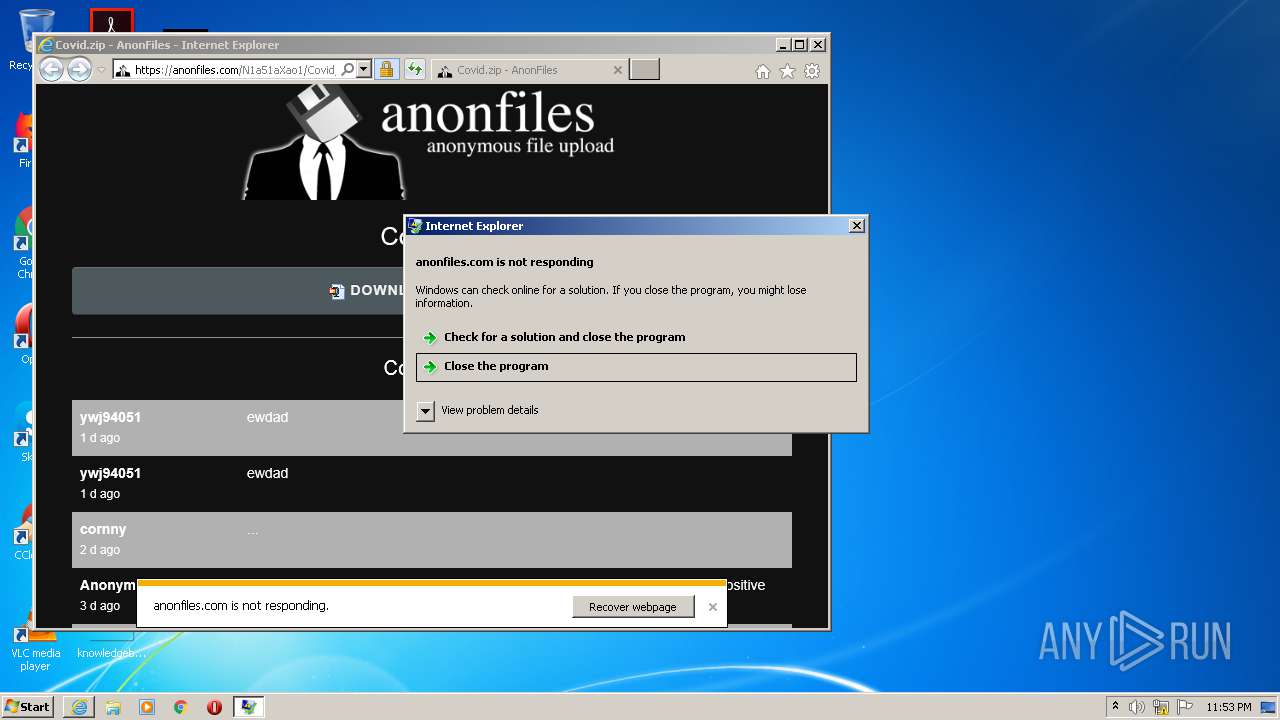Open the recent pages dropdown arrow

click(101, 70)
